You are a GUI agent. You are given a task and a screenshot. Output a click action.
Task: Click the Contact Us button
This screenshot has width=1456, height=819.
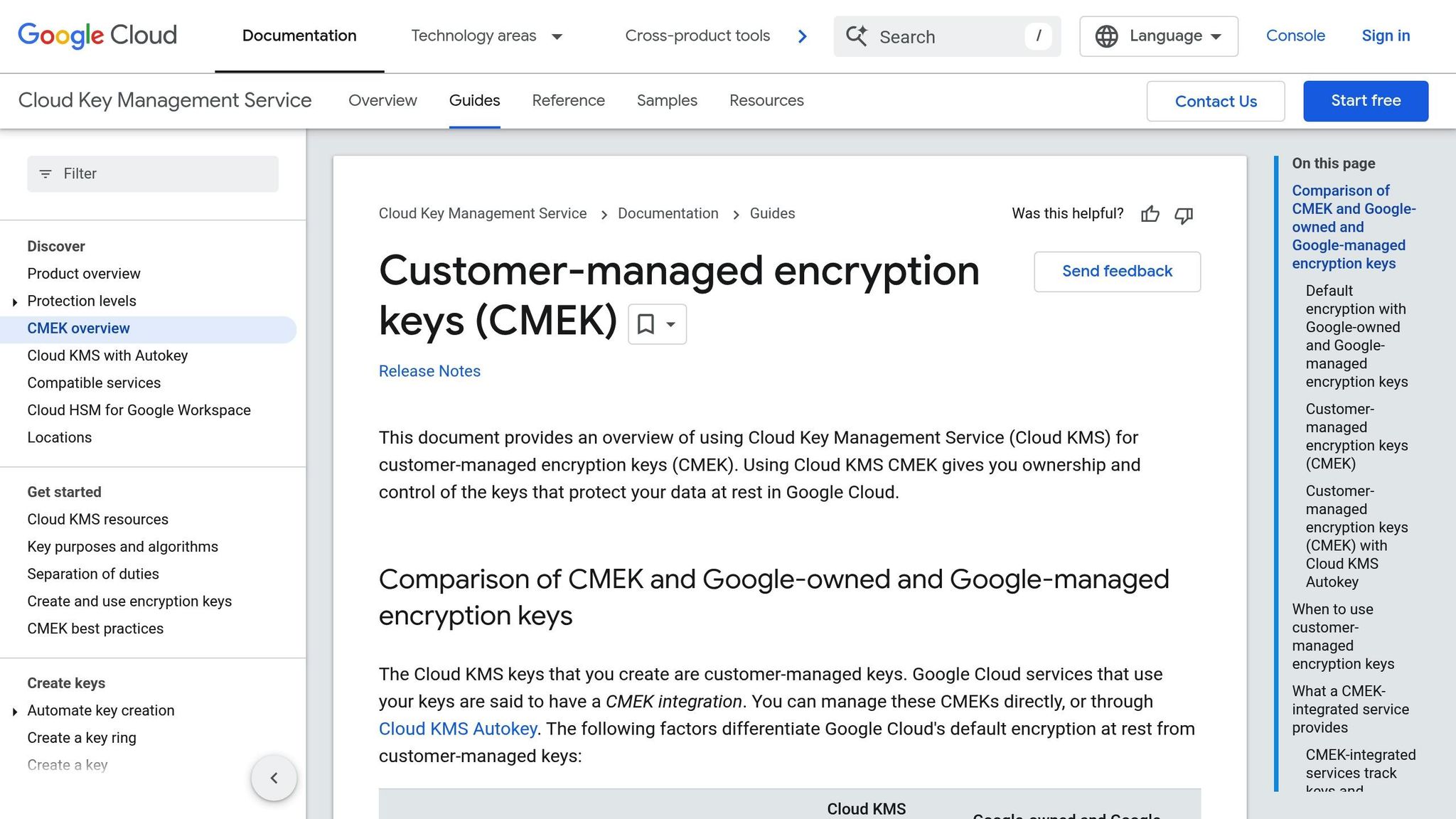point(1216,101)
